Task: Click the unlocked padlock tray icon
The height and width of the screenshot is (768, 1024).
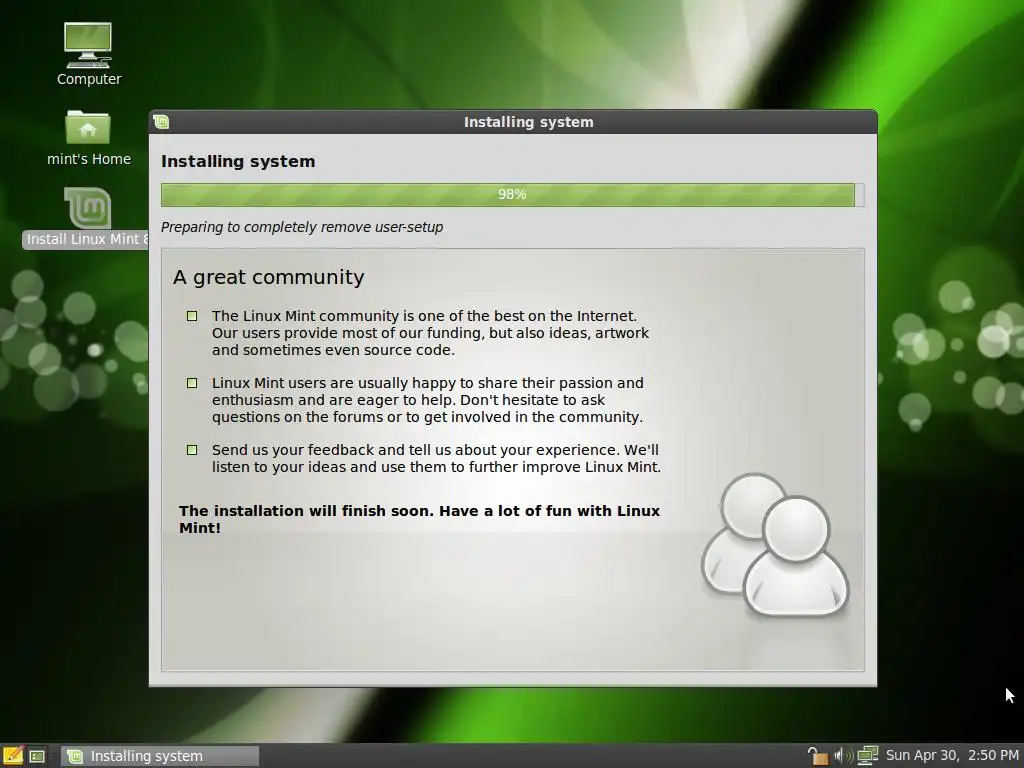Action: [817, 756]
